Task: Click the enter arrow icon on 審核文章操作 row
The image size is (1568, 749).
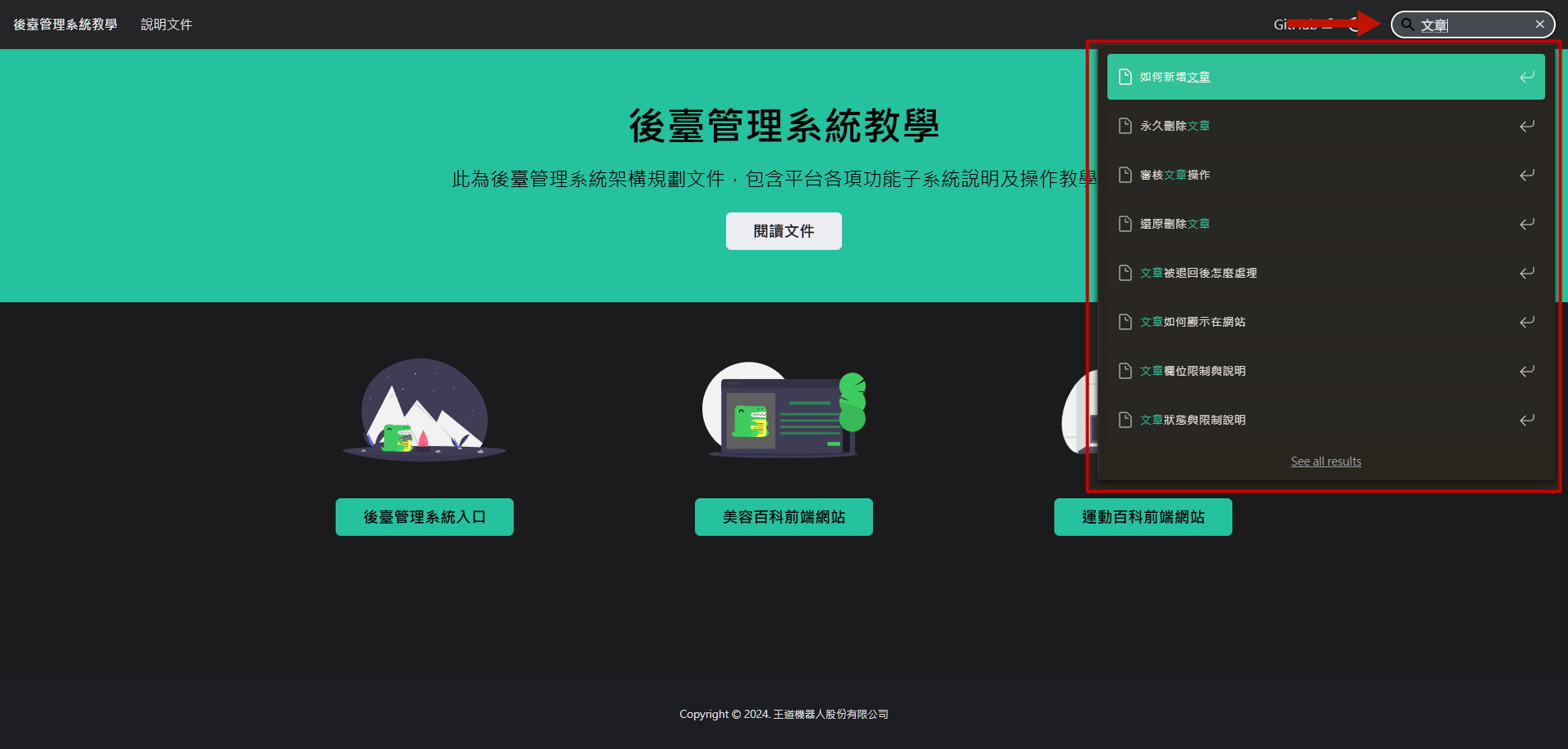Action: [x=1526, y=175]
